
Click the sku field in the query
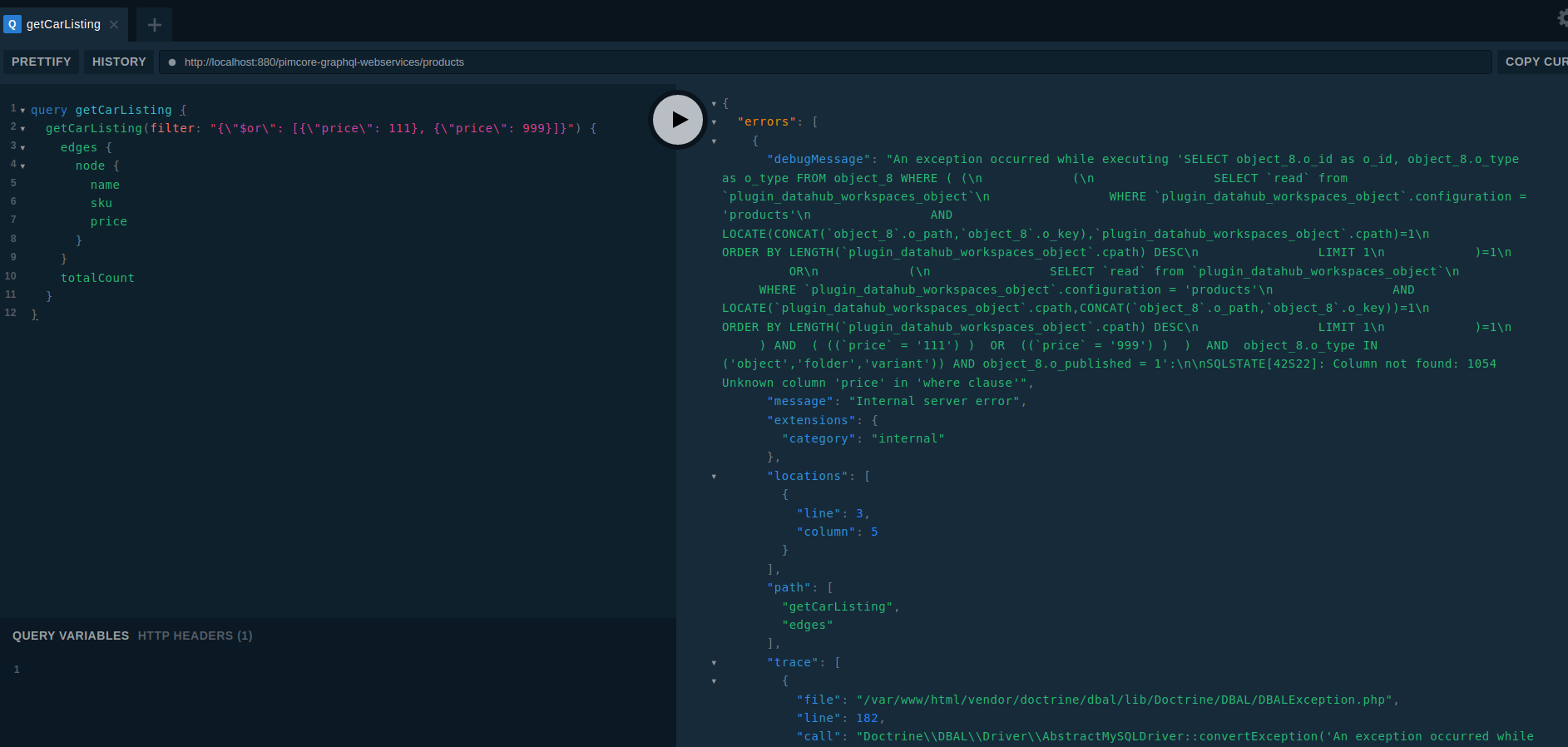click(101, 203)
